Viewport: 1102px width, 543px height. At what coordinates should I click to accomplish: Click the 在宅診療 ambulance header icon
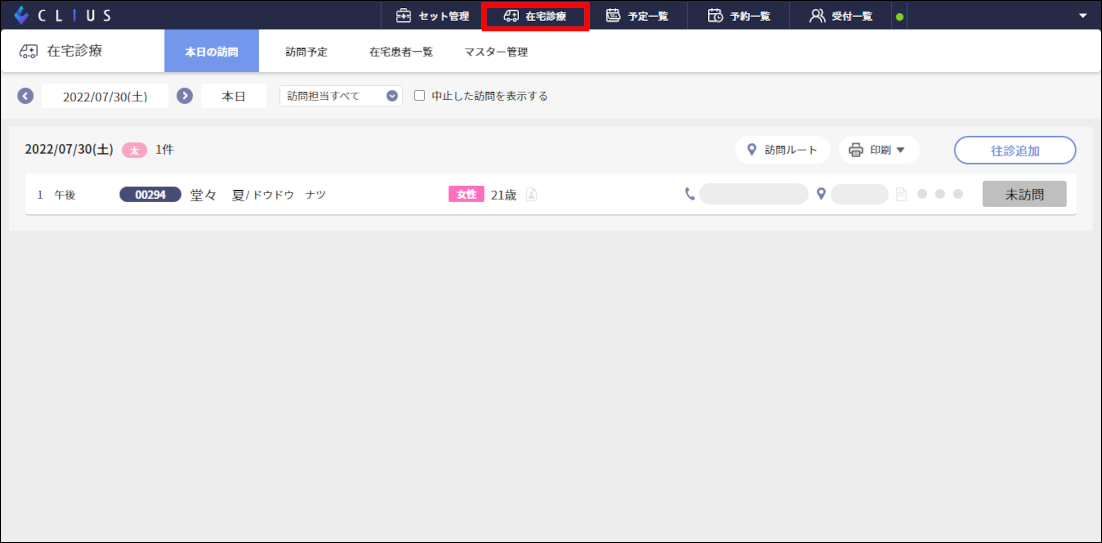[28, 51]
